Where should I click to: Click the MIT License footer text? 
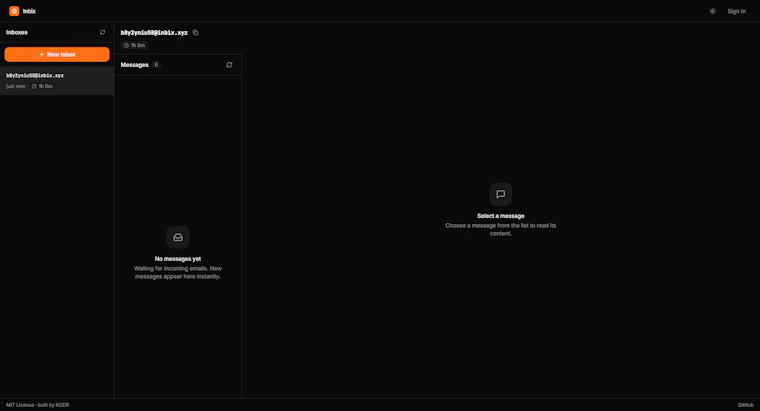pos(20,405)
